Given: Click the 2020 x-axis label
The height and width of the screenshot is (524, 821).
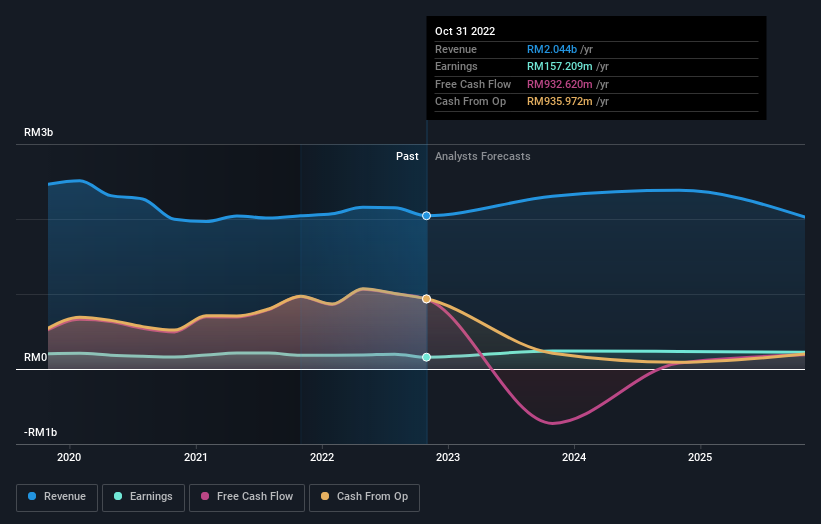Looking at the screenshot, I should (x=69, y=457).
